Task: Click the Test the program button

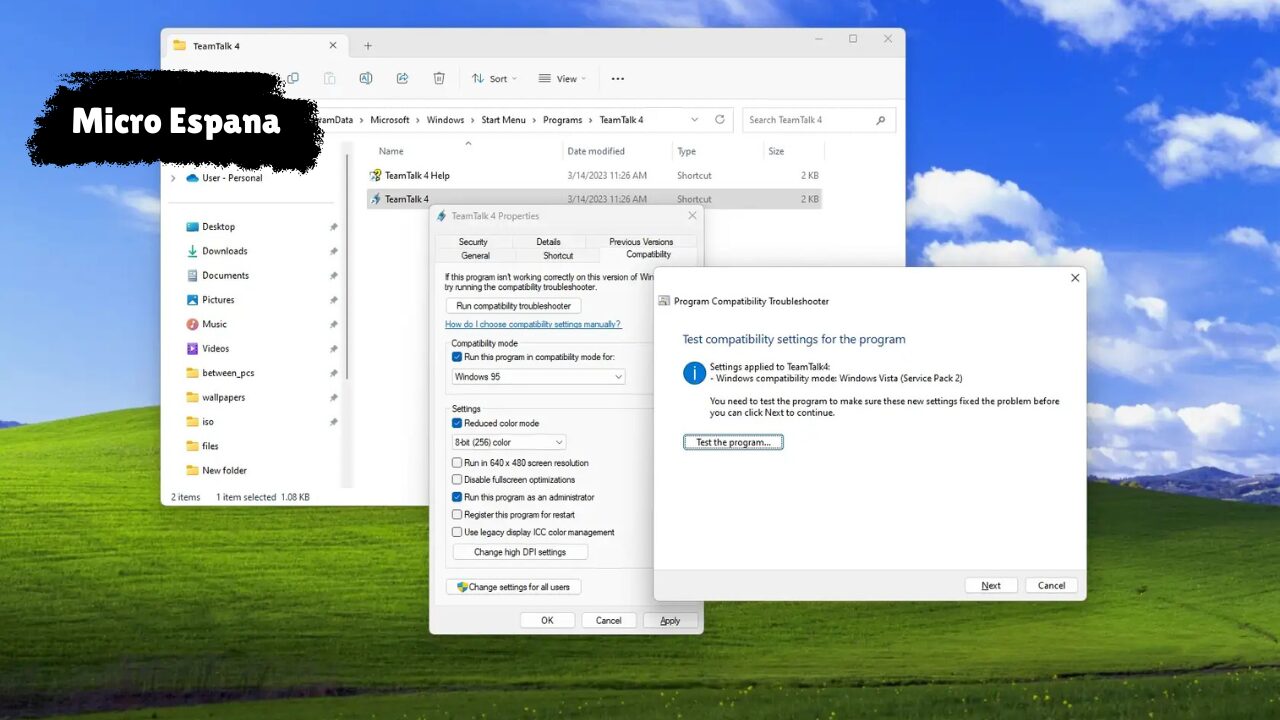Action: [x=733, y=442]
